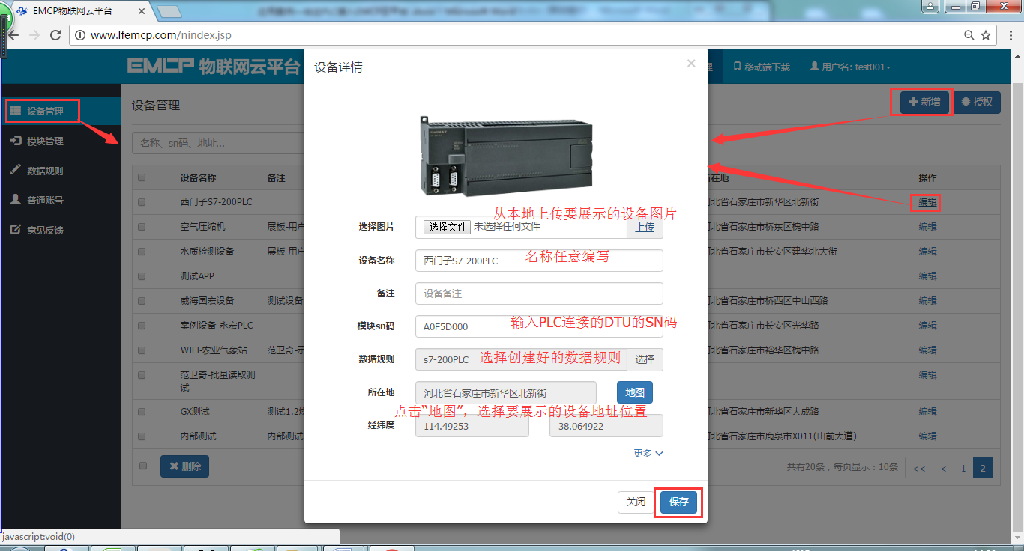Open the zoom magnifier icon in address bar

pyautogui.click(x=969, y=35)
